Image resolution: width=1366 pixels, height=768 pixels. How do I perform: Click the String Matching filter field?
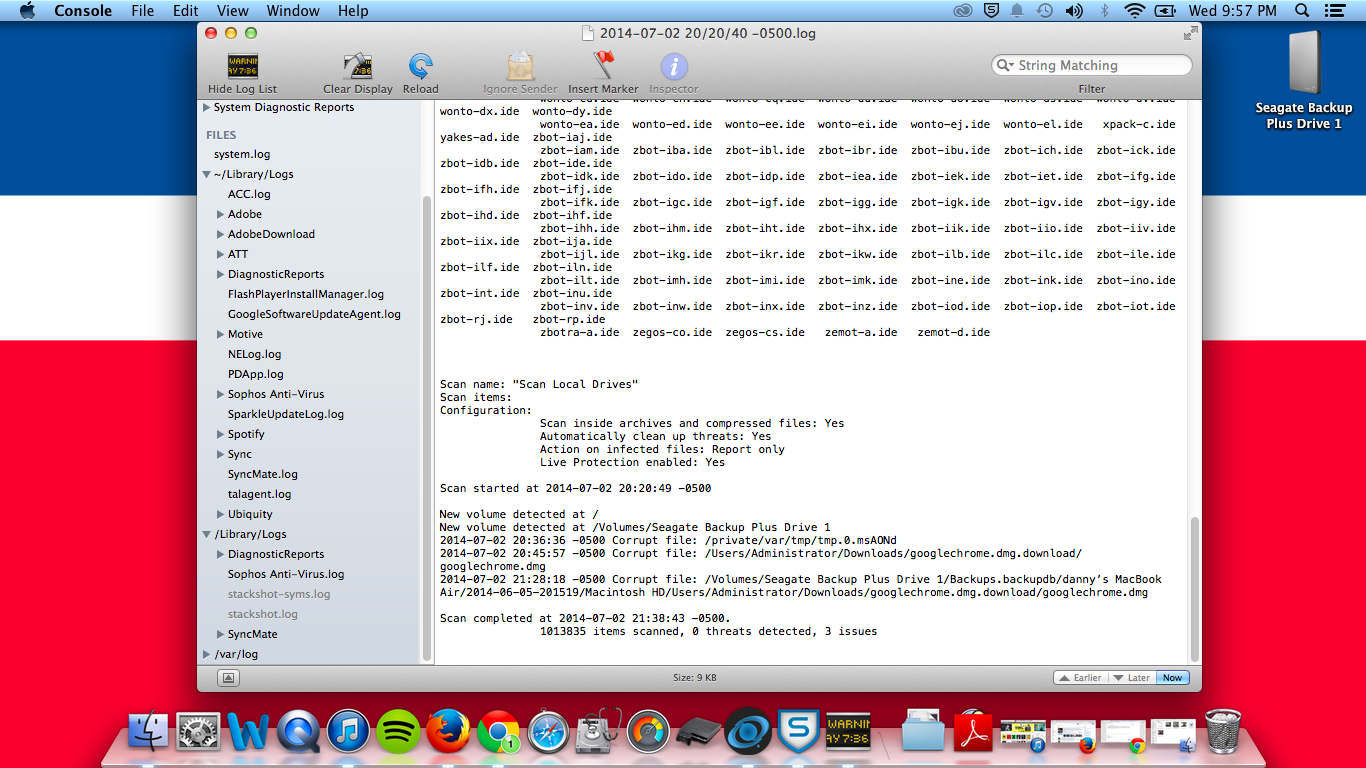1092,65
